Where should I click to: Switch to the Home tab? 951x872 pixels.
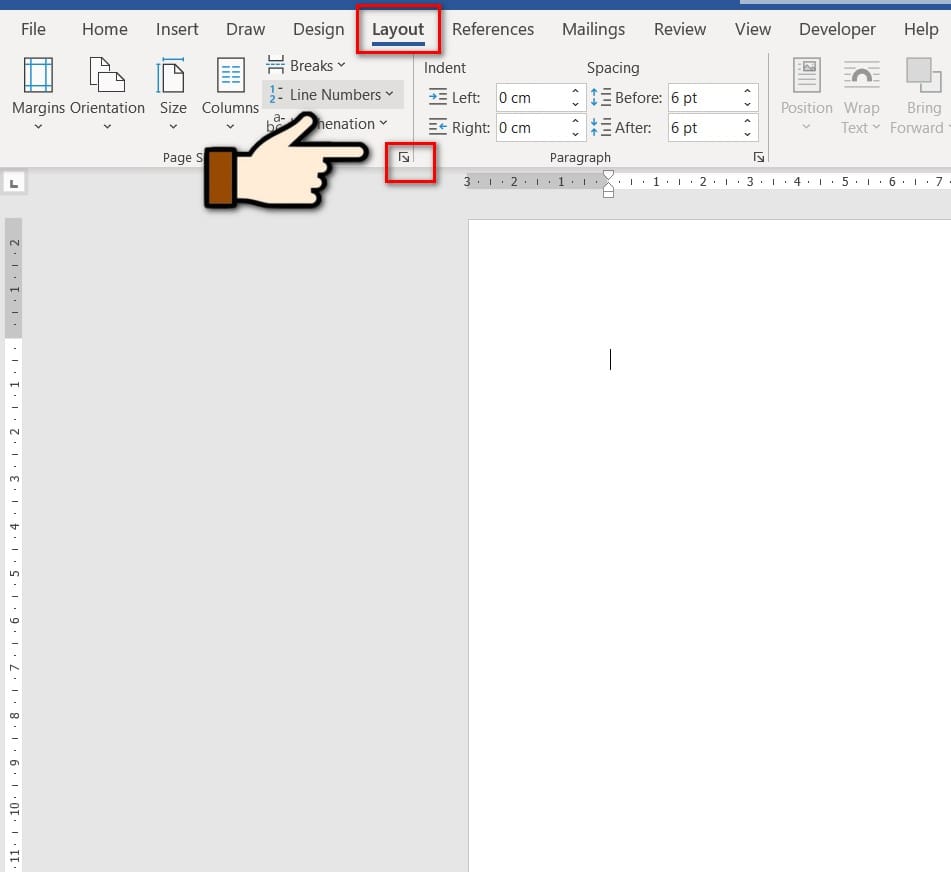[x=104, y=29]
